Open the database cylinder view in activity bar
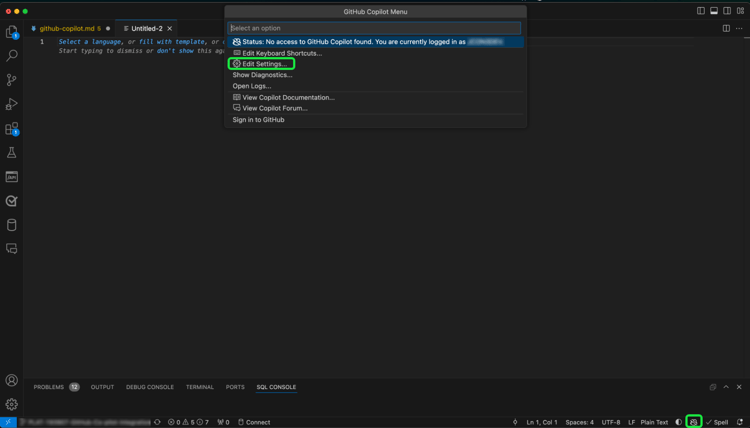The width and height of the screenshot is (750, 428). (11, 225)
